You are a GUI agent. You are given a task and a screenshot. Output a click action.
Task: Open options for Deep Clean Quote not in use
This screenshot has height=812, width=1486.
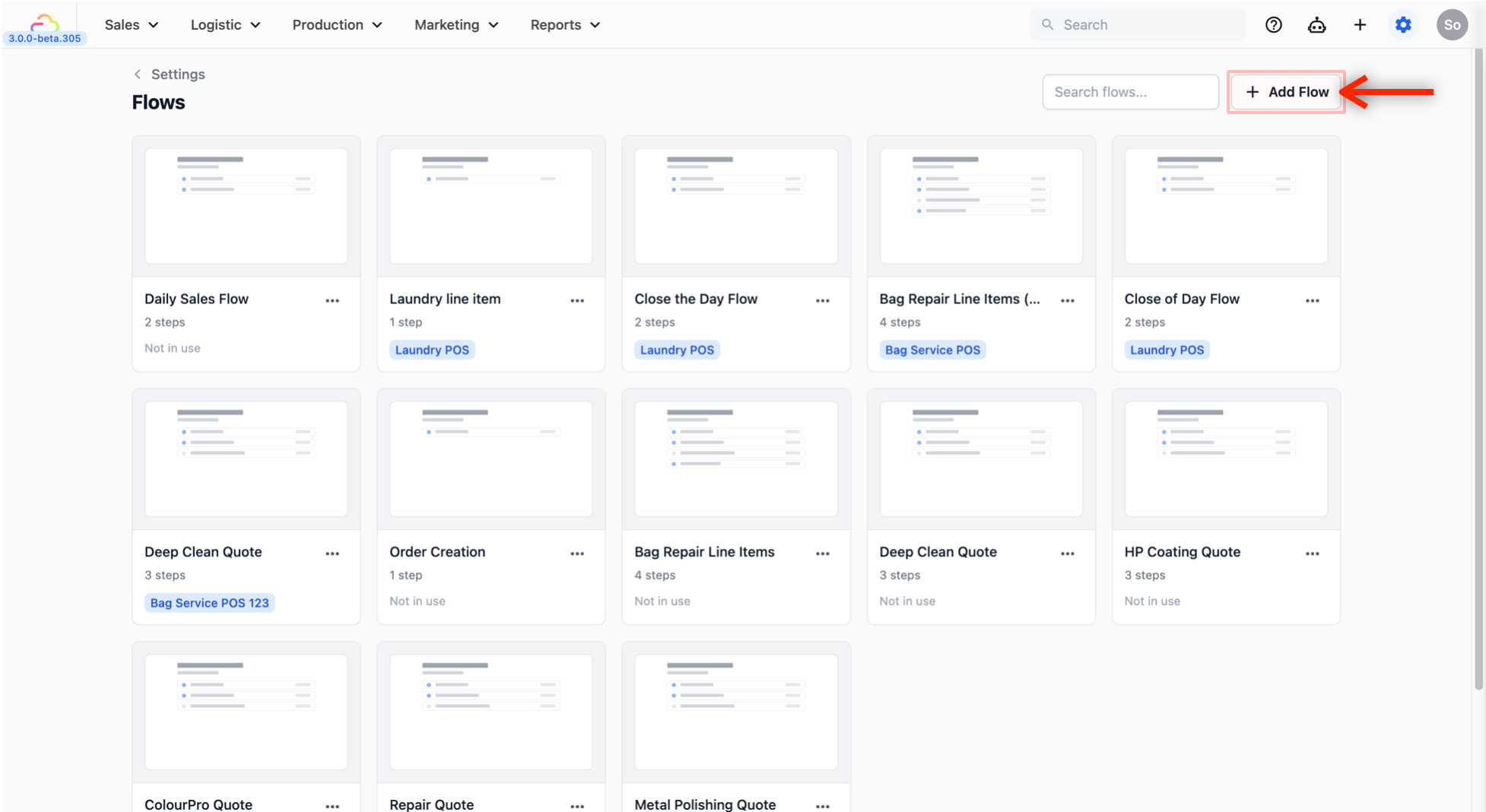pyautogui.click(x=1068, y=553)
